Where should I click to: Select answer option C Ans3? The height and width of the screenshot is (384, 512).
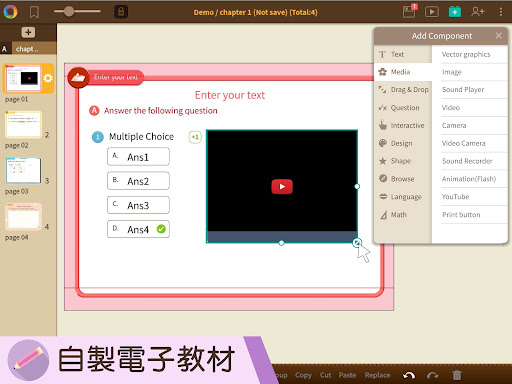click(x=138, y=205)
